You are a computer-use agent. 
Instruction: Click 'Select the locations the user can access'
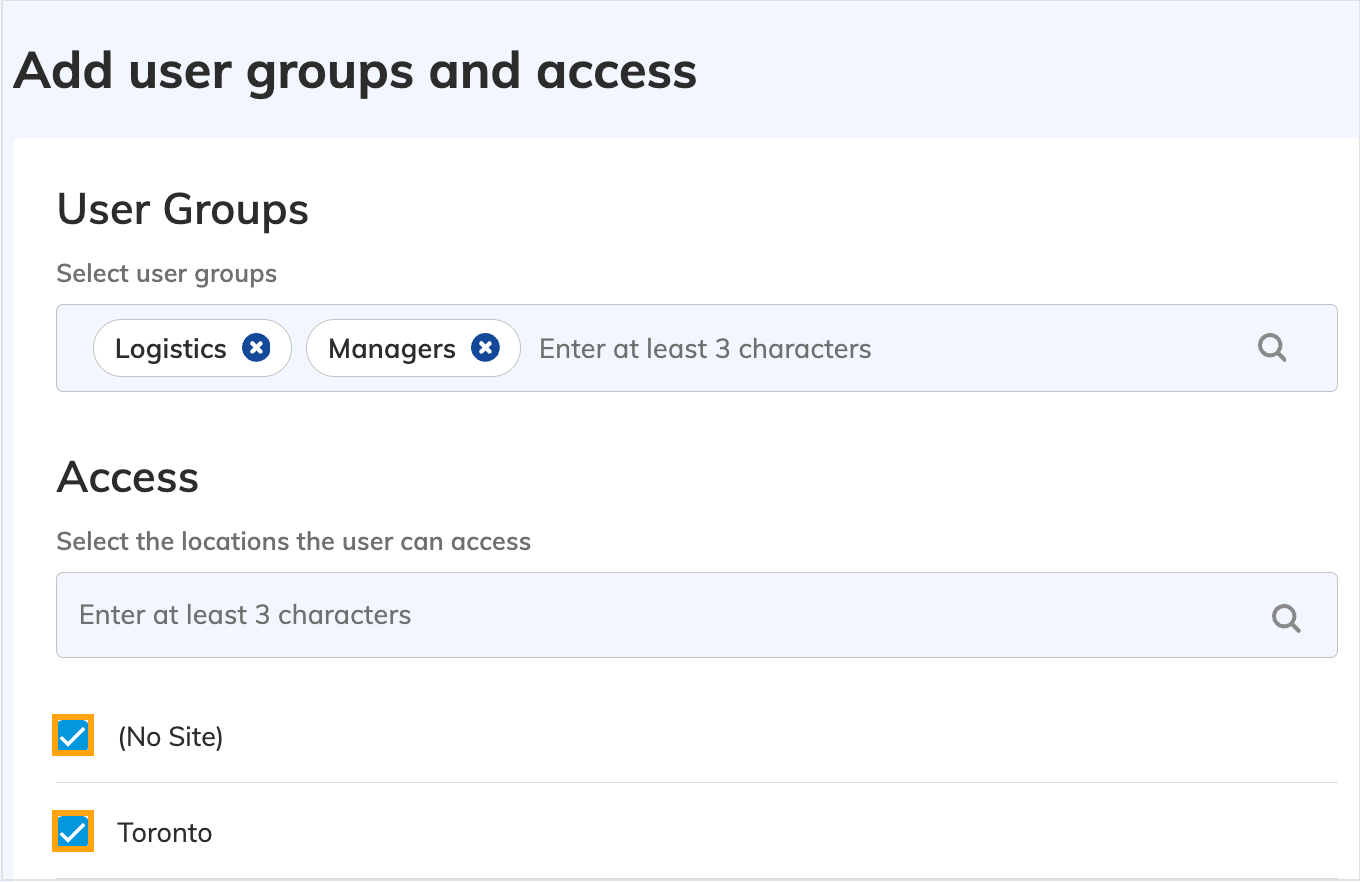(x=294, y=542)
